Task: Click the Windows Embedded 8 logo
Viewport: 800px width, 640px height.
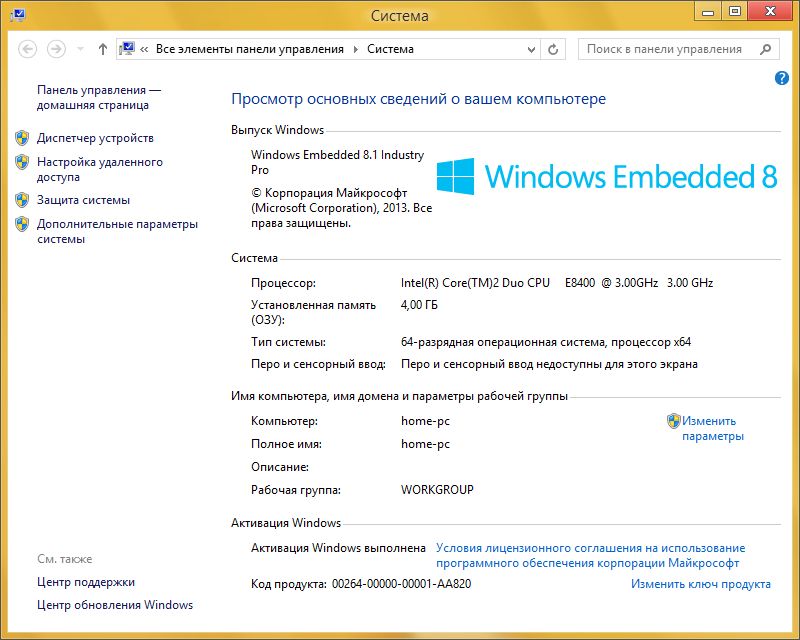Action: click(607, 176)
